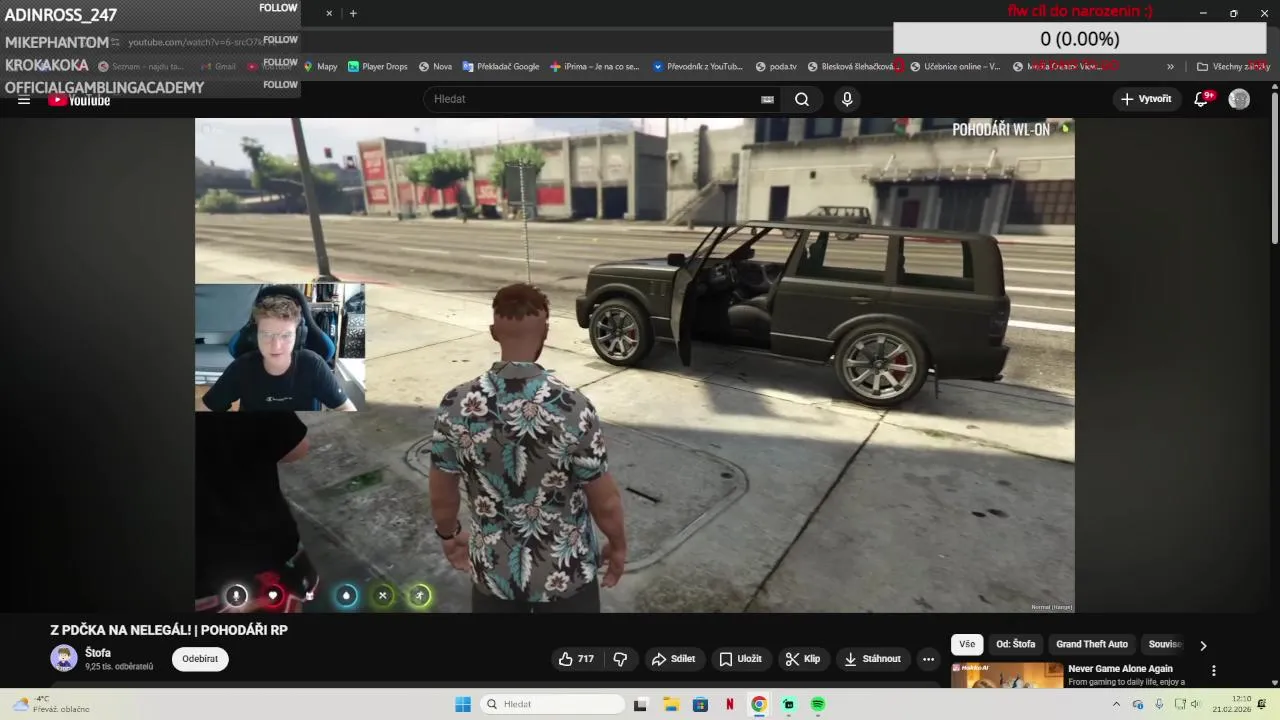Viewport: 1280px width, 720px height.
Task: Share the video via Sdílet
Action: tap(673, 659)
